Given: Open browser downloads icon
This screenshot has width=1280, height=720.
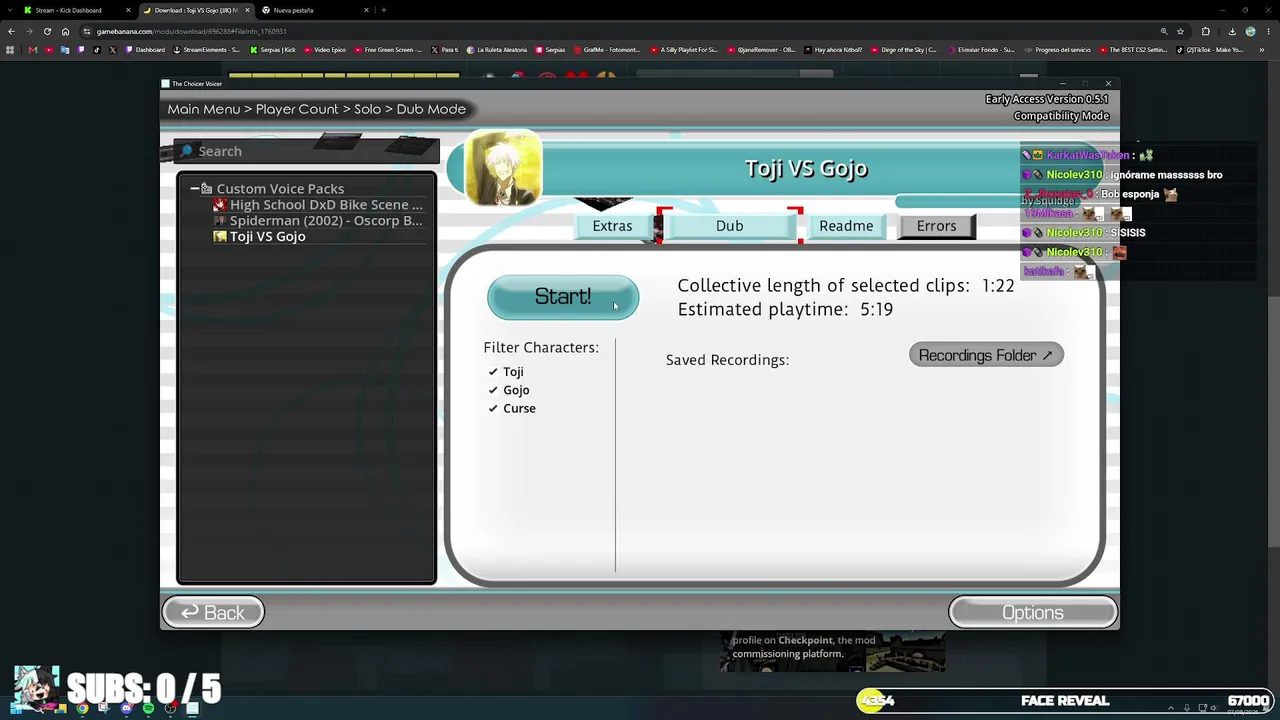Looking at the screenshot, I should click(1230, 31).
